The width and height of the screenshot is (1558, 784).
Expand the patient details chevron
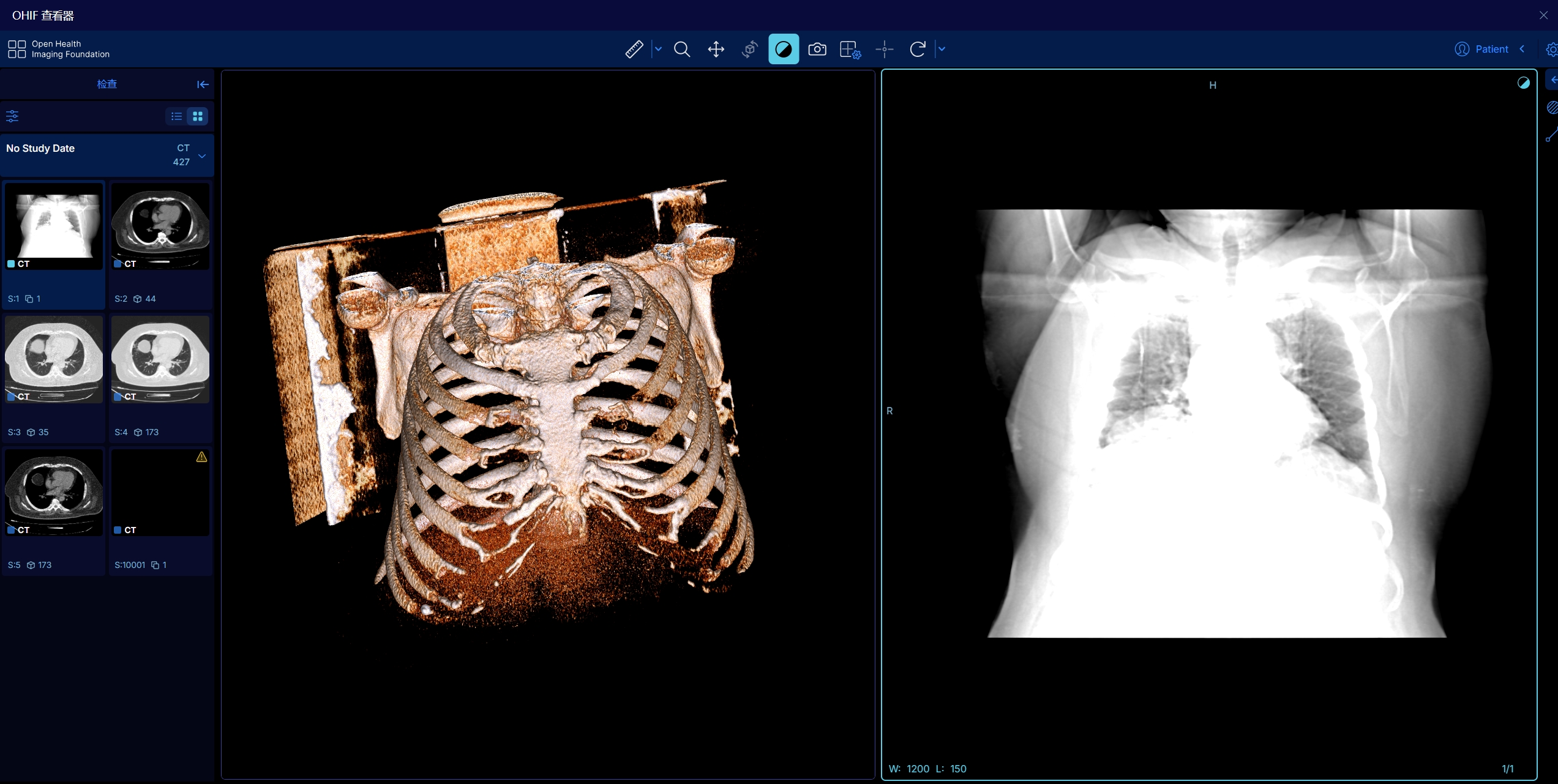pyautogui.click(x=1522, y=49)
